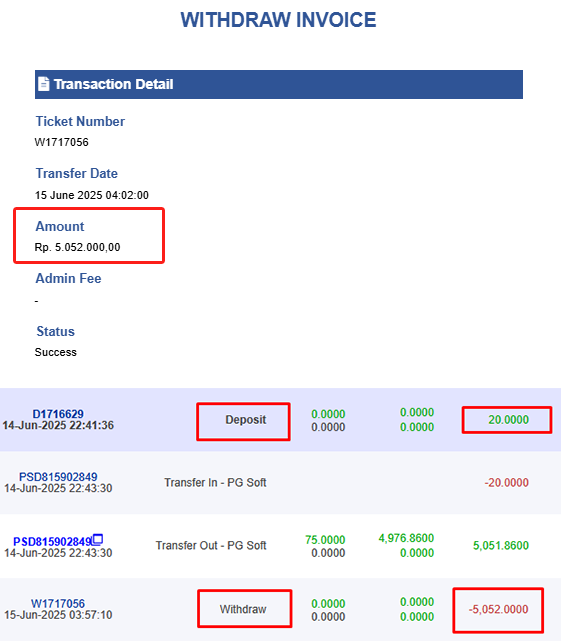This screenshot has width=561, height=641.
Task: Click the -5,052.0000 withdraw amount
Action: [x=498, y=609]
